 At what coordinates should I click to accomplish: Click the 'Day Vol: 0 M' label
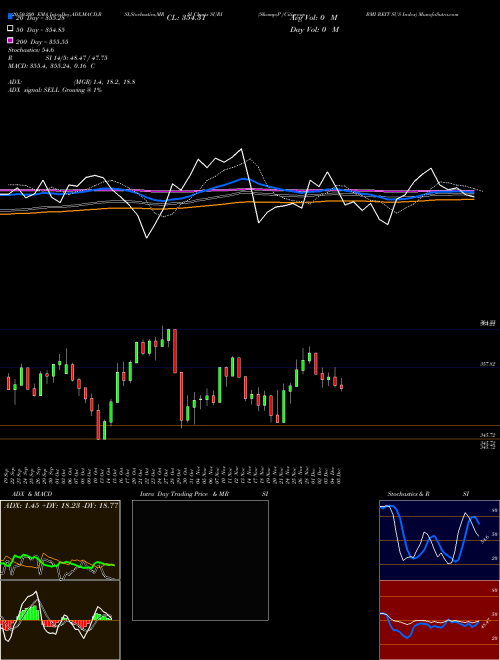314,29
